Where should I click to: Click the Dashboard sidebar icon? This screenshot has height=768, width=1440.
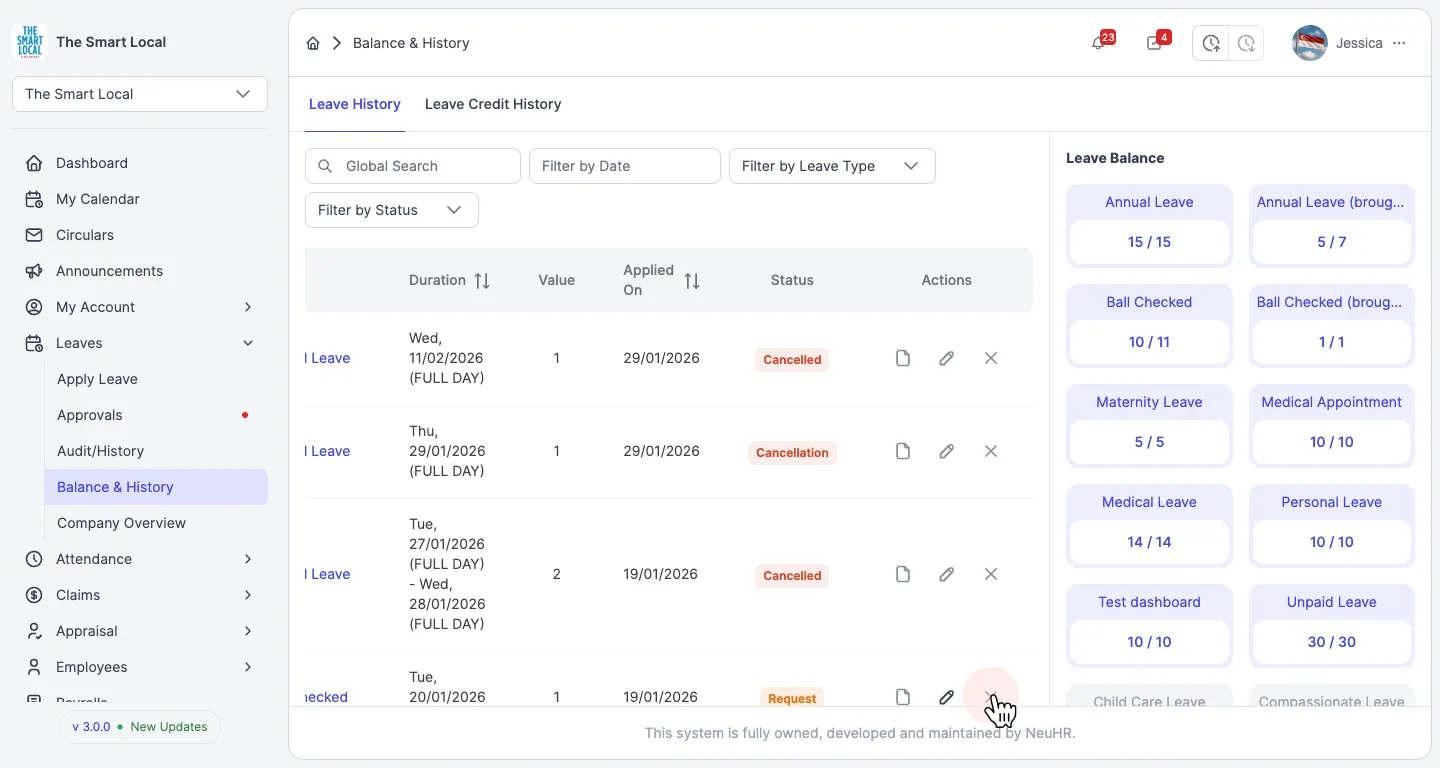click(x=34, y=163)
